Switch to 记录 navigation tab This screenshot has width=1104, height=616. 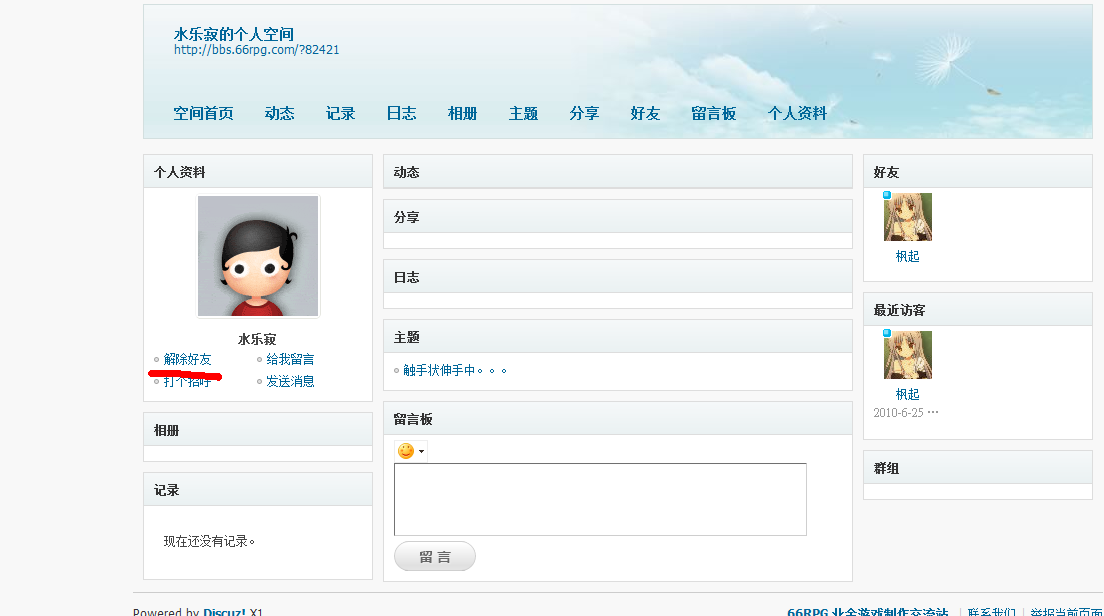[x=340, y=113]
